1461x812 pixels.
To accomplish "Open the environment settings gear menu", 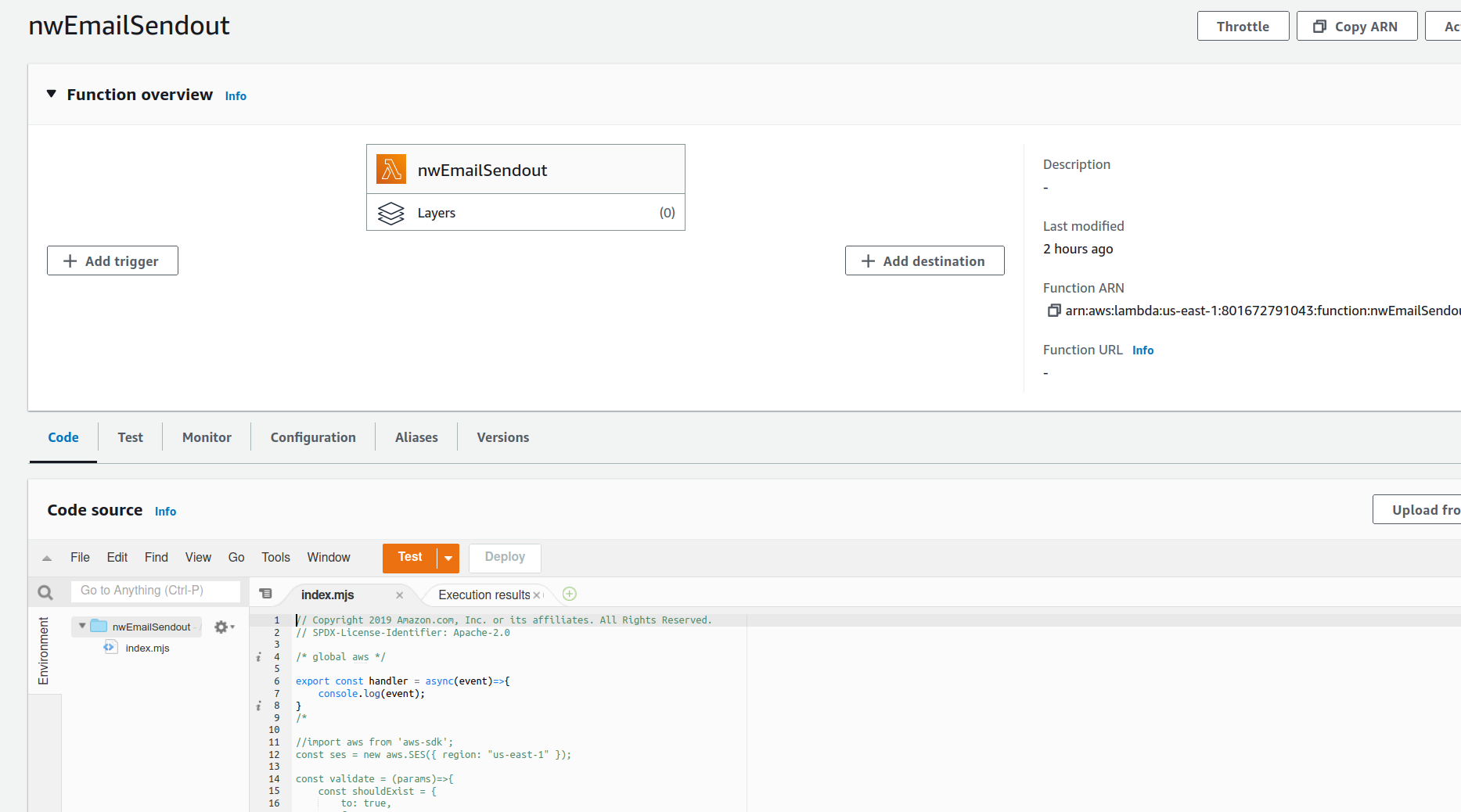I will point(224,627).
